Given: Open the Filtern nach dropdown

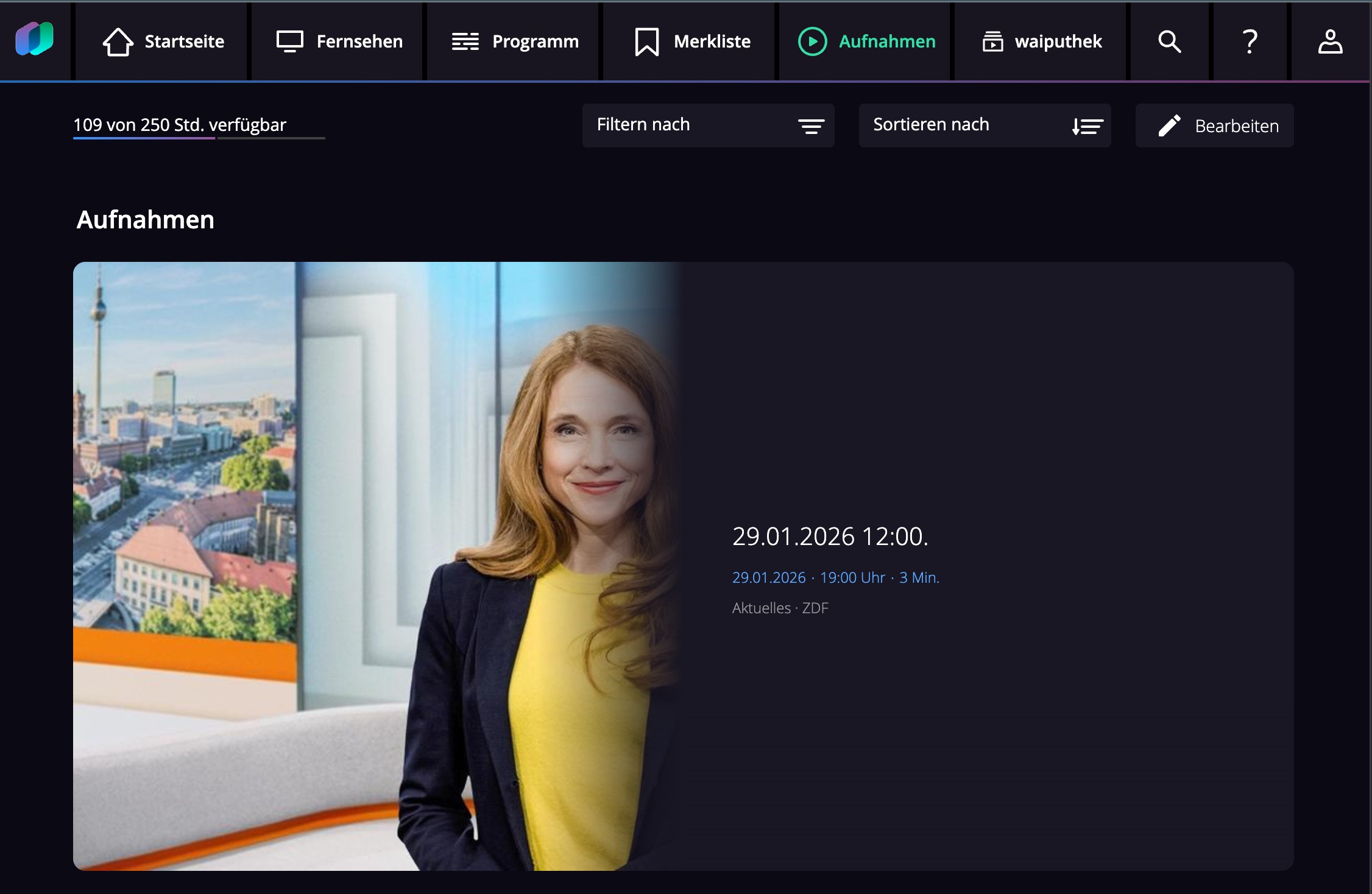Looking at the screenshot, I should (x=709, y=125).
